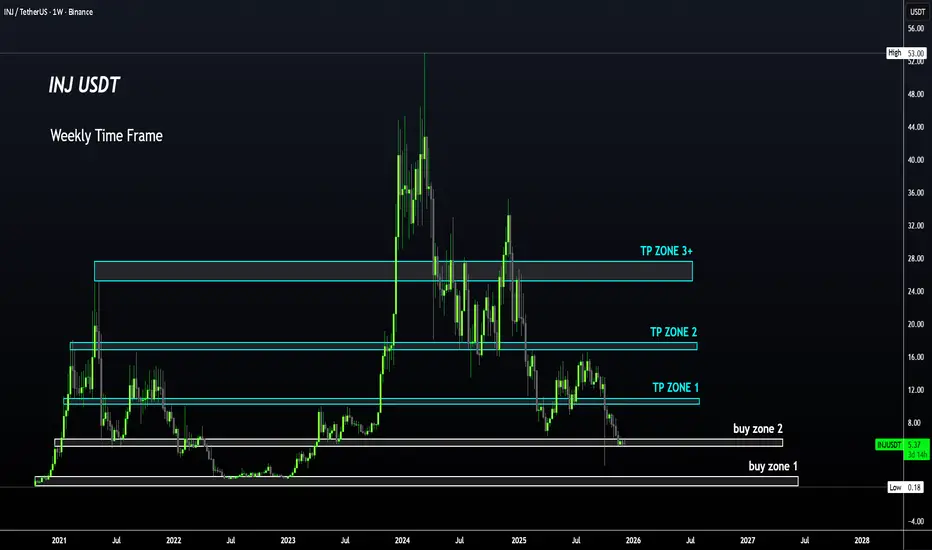Click the High 53.00 price label

906,53
